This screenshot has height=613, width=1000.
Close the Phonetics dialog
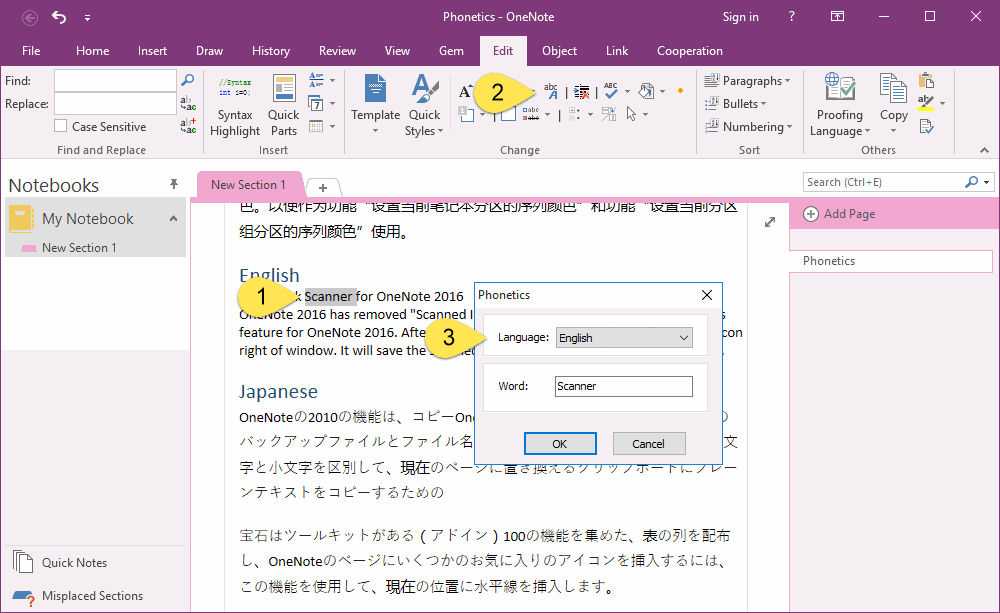pos(707,295)
